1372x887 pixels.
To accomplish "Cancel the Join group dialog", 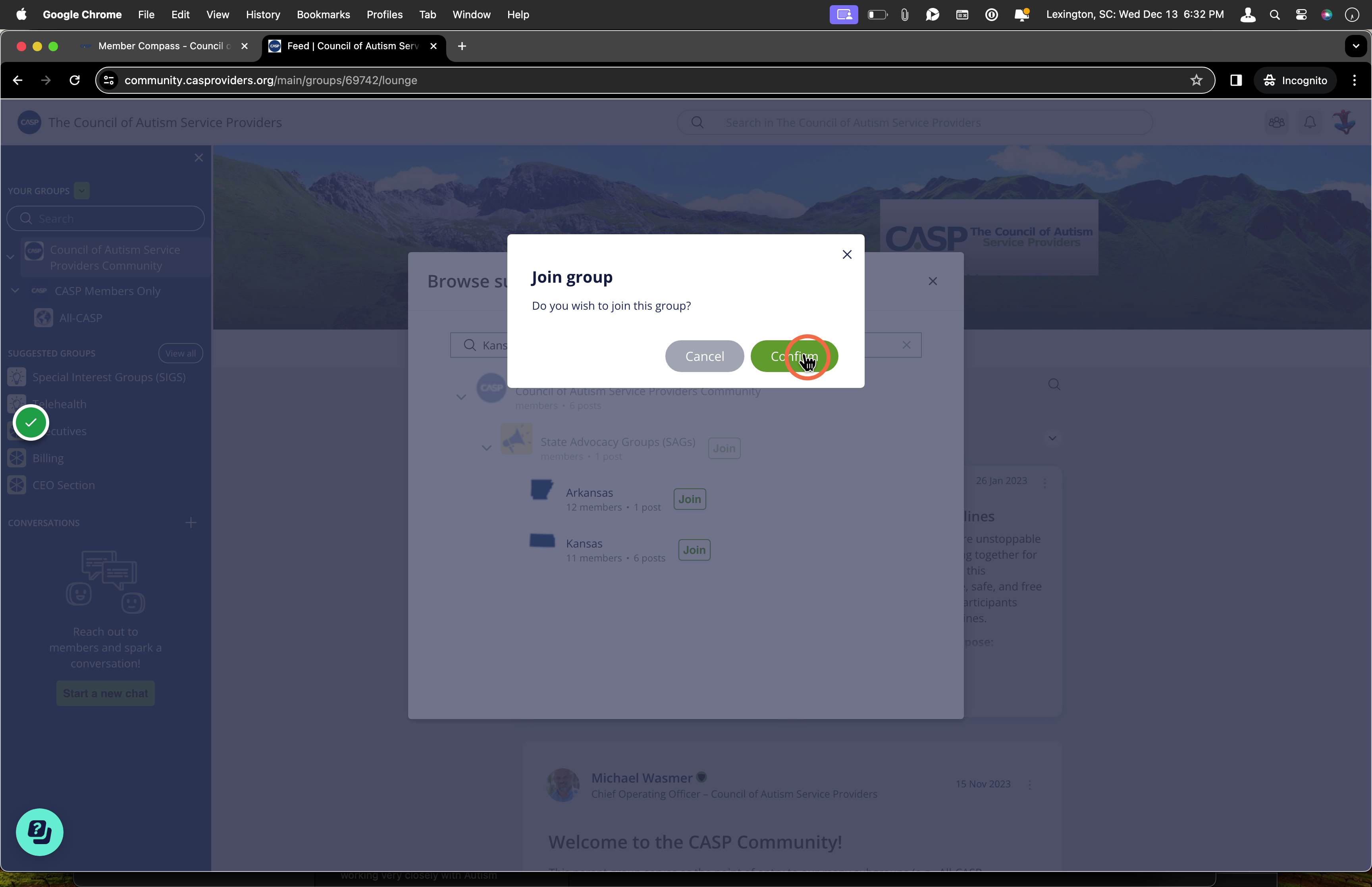I will [x=704, y=356].
